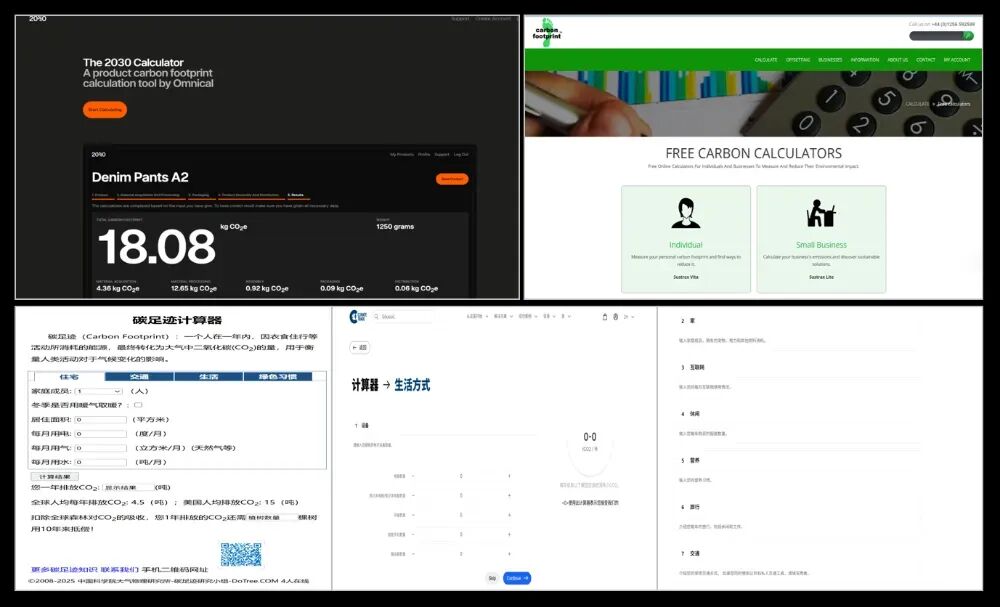Open the OFFSETTING menu item
The image size is (1000, 607).
click(797, 60)
